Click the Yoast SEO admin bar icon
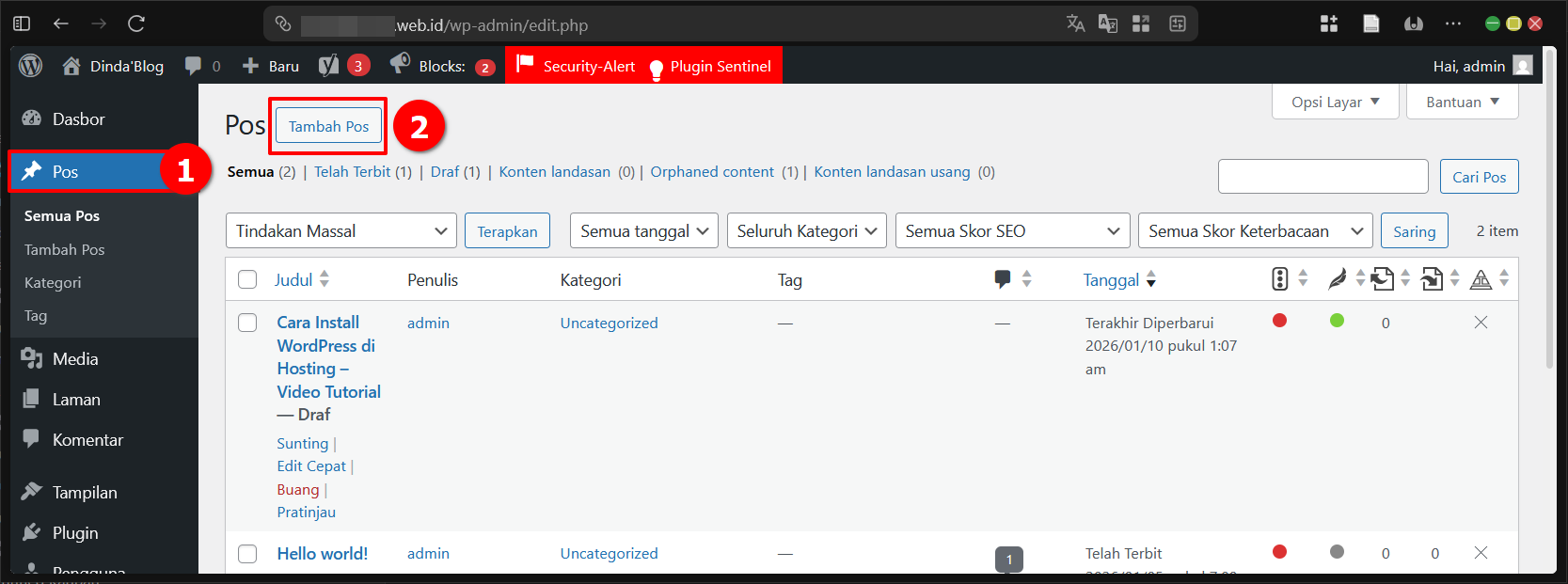The height and width of the screenshot is (584, 1568). pyautogui.click(x=328, y=66)
